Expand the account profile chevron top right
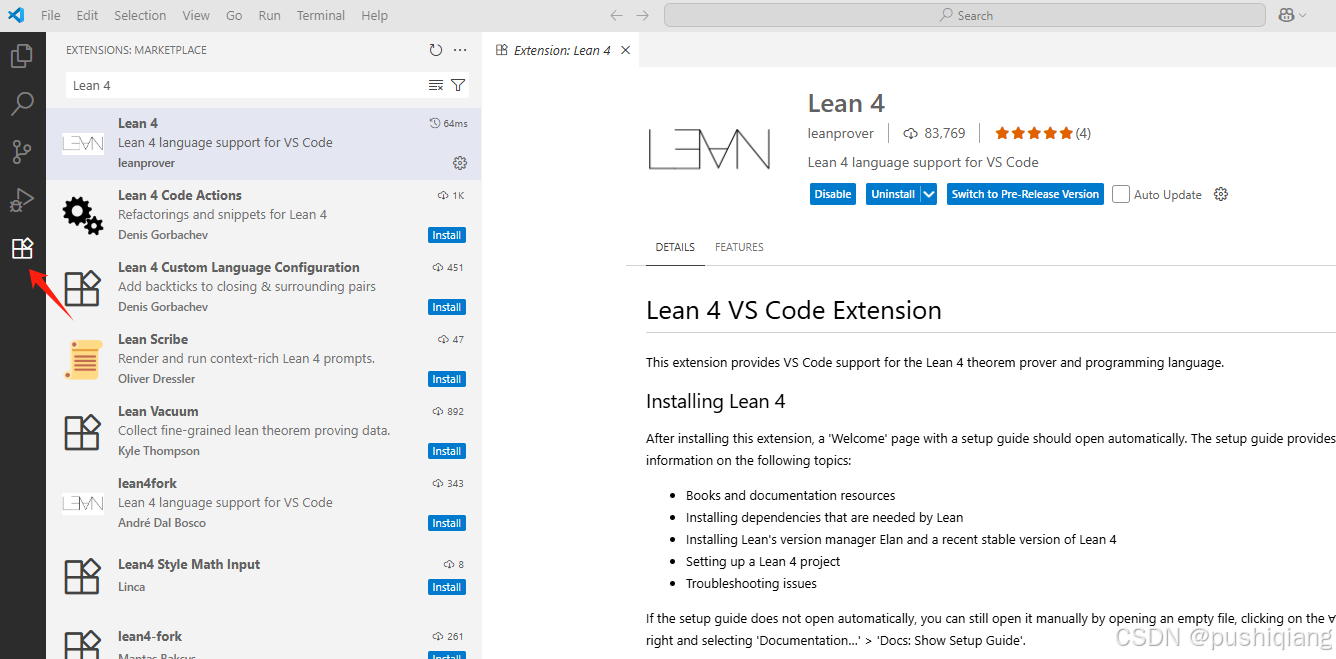This screenshot has height=659, width=1336. pyautogui.click(x=1301, y=15)
